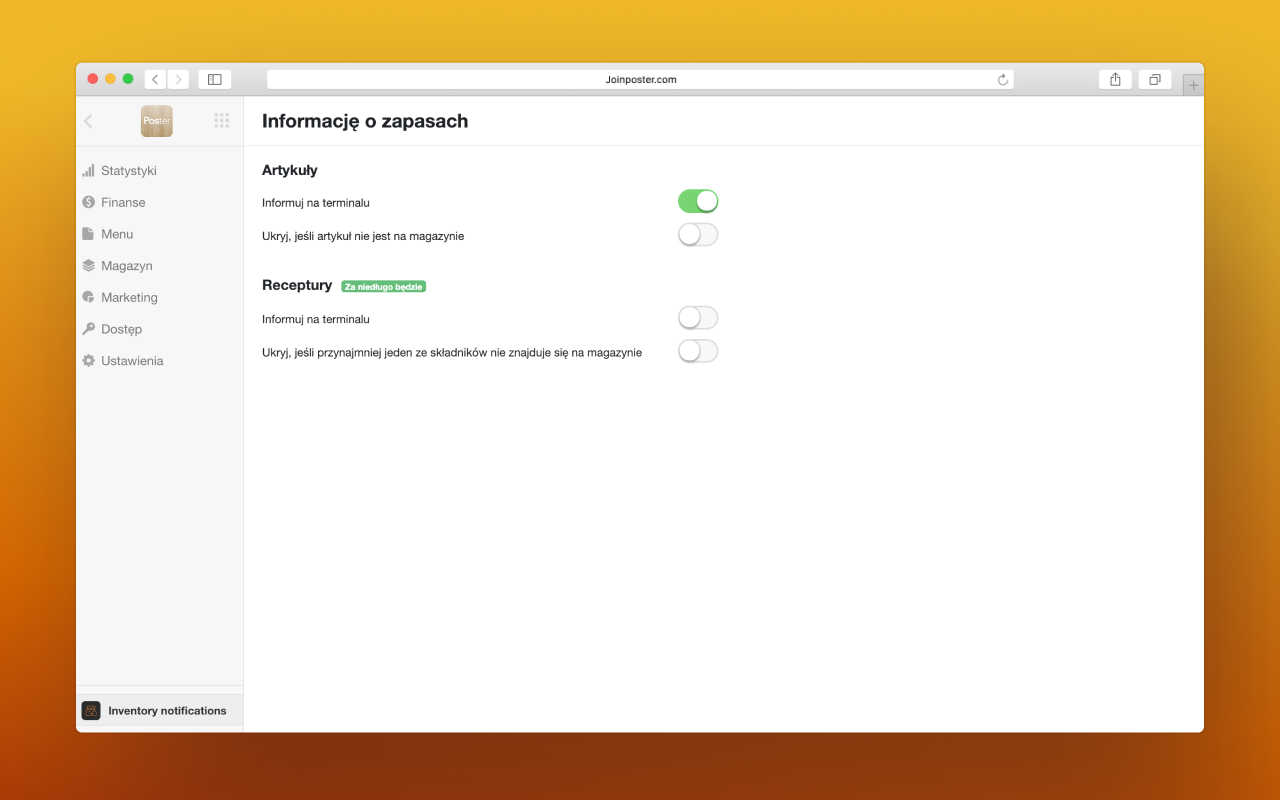Screen dimensions: 1280x800
Task: Click the Dostęp key icon
Action: pos(88,329)
